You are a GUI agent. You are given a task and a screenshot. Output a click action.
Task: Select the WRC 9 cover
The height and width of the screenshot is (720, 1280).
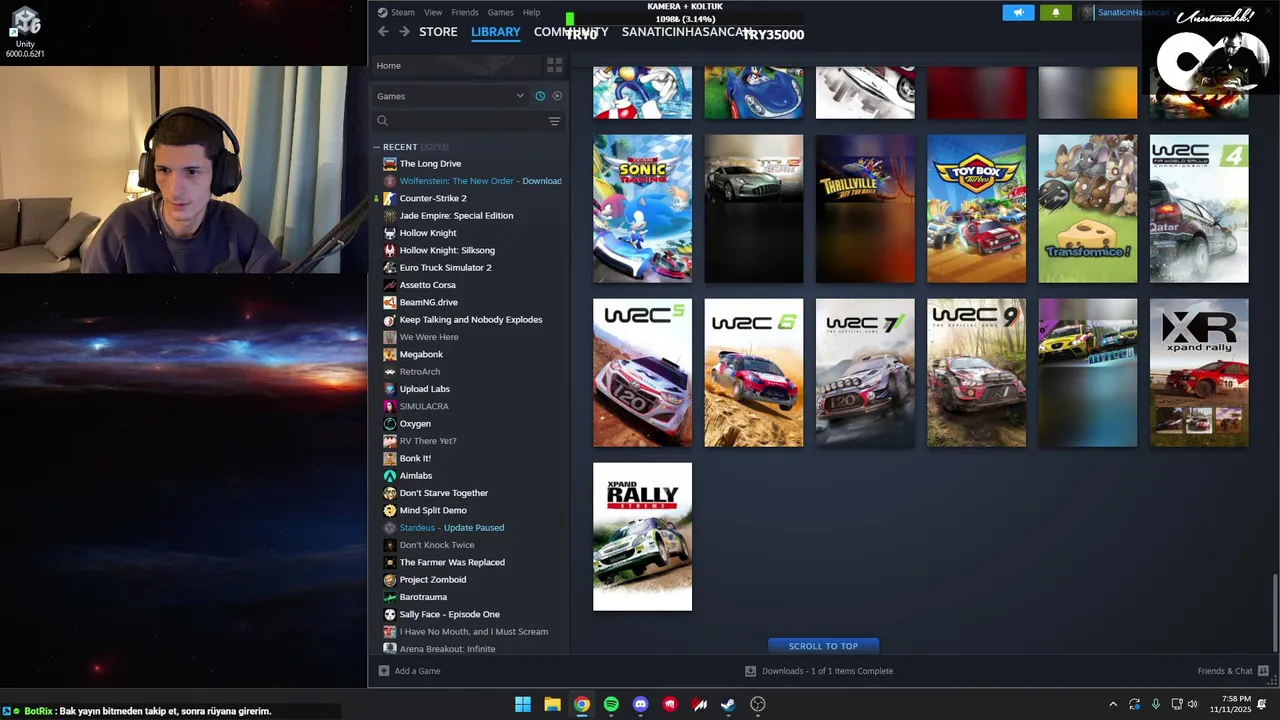pos(976,373)
